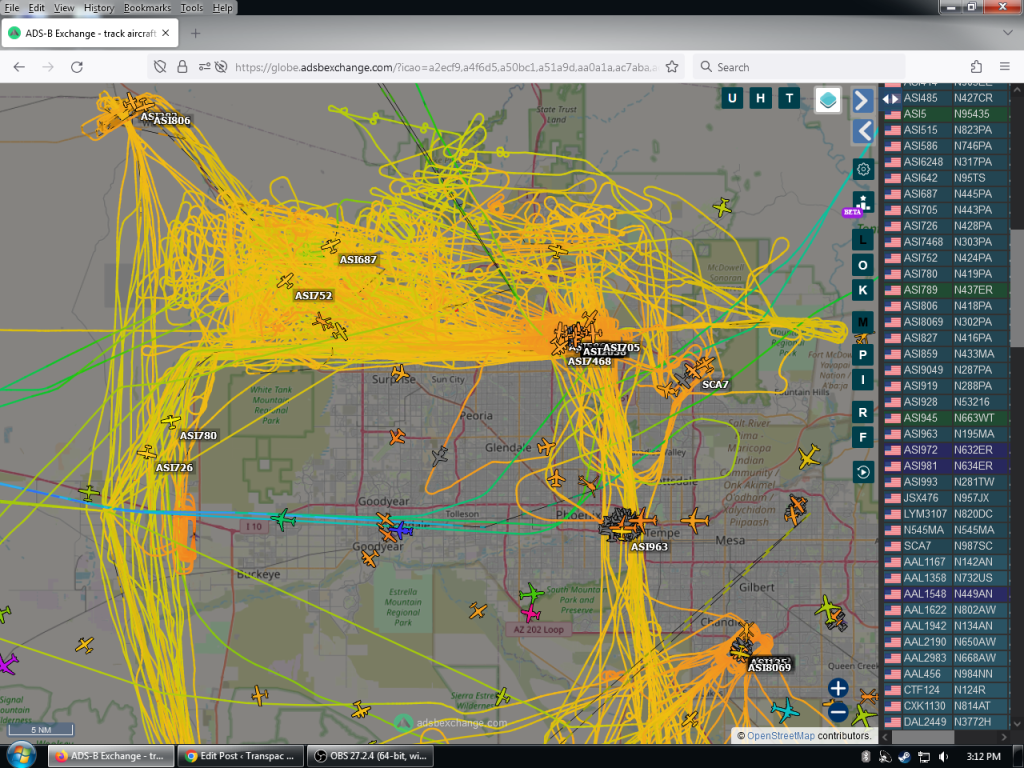Select the magenta aircraft near AZ 202 Loop

pyautogui.click(x=530, y=614)
